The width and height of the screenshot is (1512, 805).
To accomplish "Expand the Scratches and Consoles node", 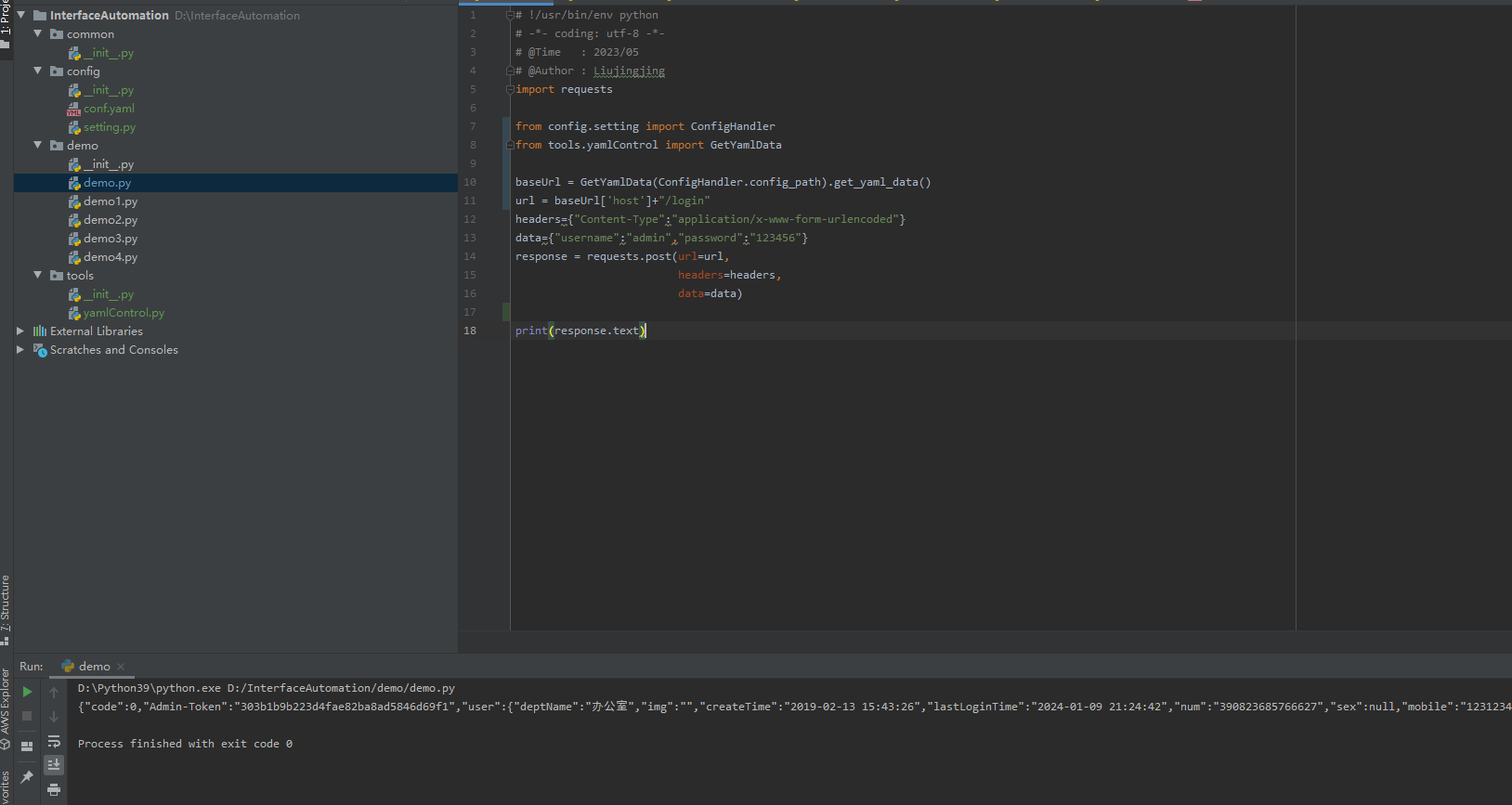I will click(20, 349).
